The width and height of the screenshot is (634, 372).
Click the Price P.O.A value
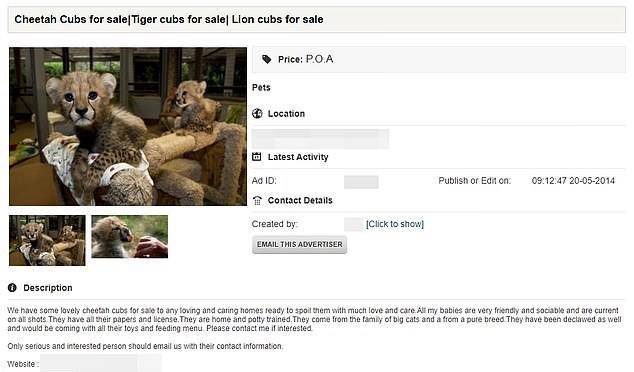pyautogui.click(x=319, y=59)
